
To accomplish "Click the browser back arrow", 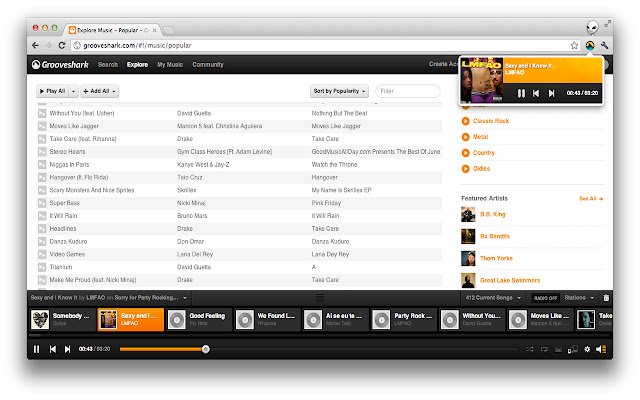I will 36,45.
